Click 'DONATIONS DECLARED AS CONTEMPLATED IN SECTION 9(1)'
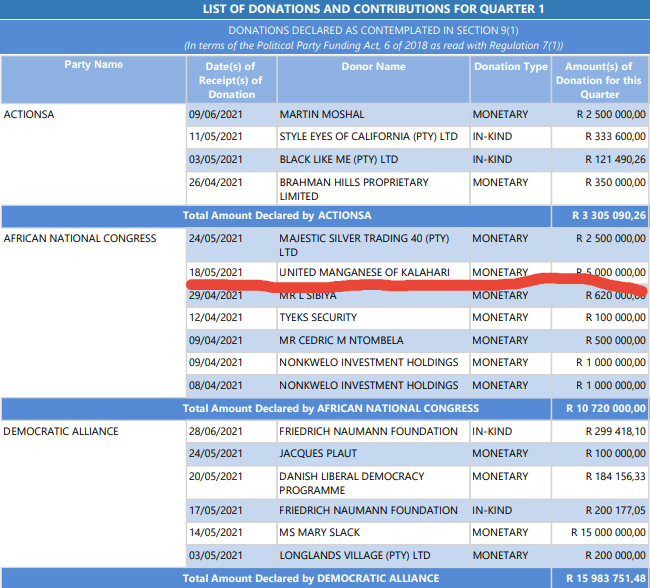Screen dimensions: 650x588 click(x=373, y=30)
